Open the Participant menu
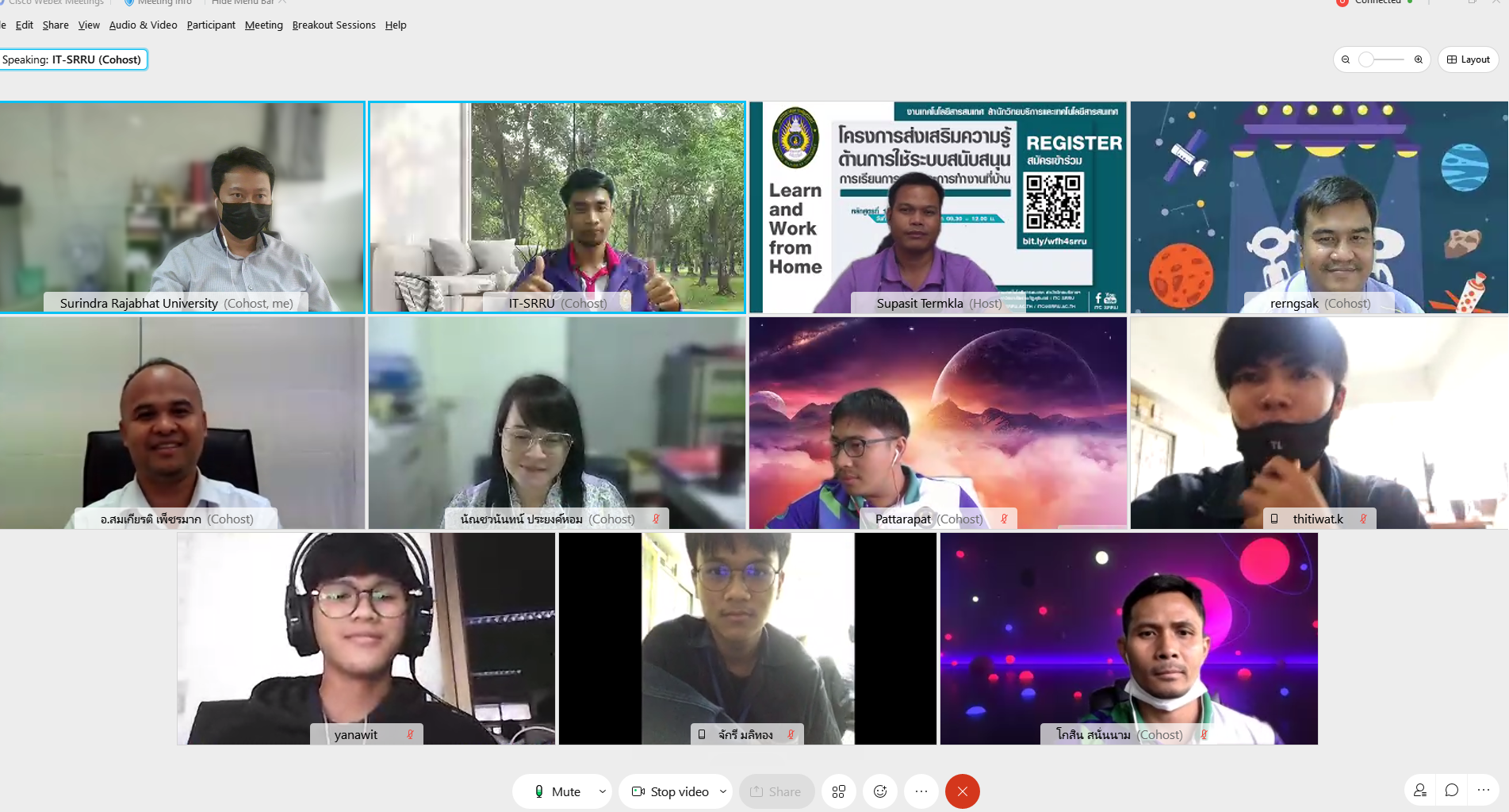This screenshot has width=1509, height=812. (211, 25)
